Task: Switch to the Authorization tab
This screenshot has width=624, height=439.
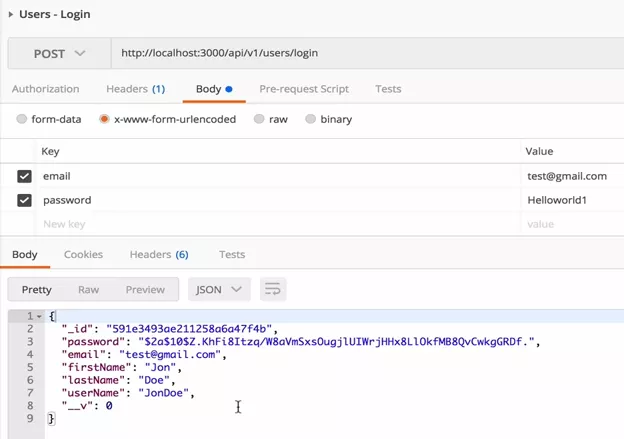Action: point(45,89)
